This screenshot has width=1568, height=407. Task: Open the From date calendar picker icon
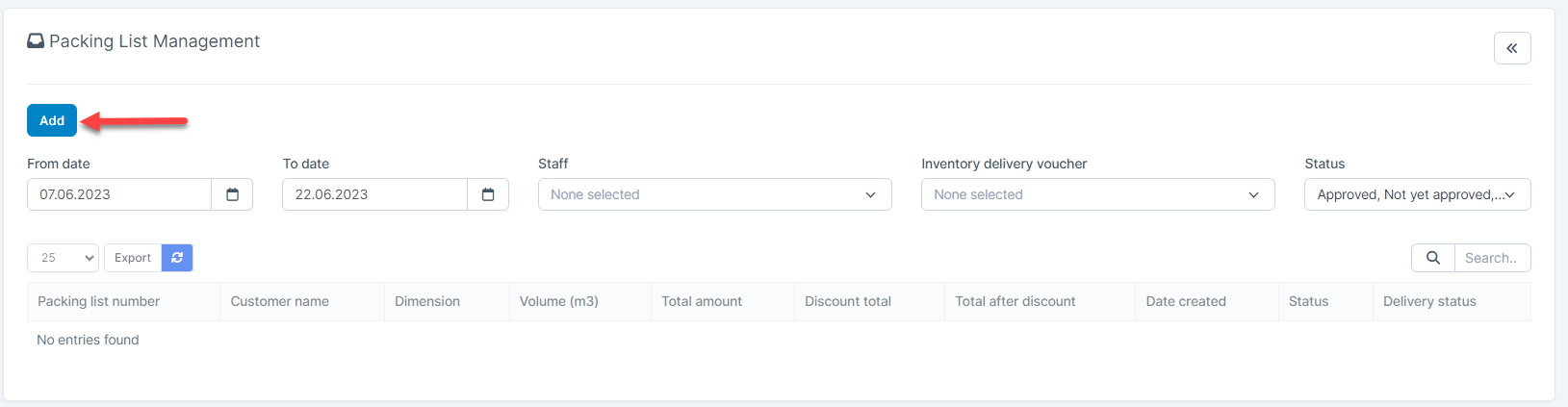(232, 194)
